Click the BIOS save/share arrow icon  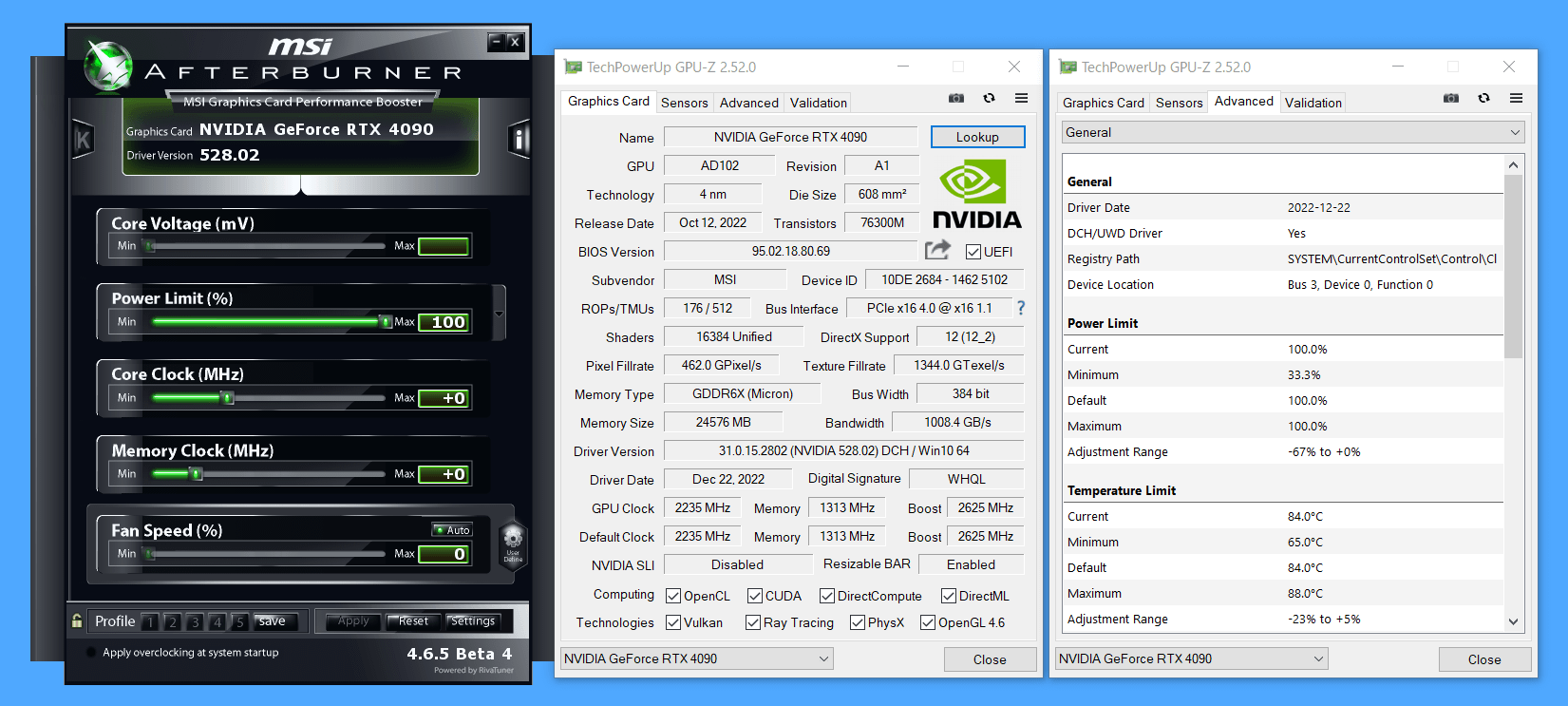tap(937, 250)
